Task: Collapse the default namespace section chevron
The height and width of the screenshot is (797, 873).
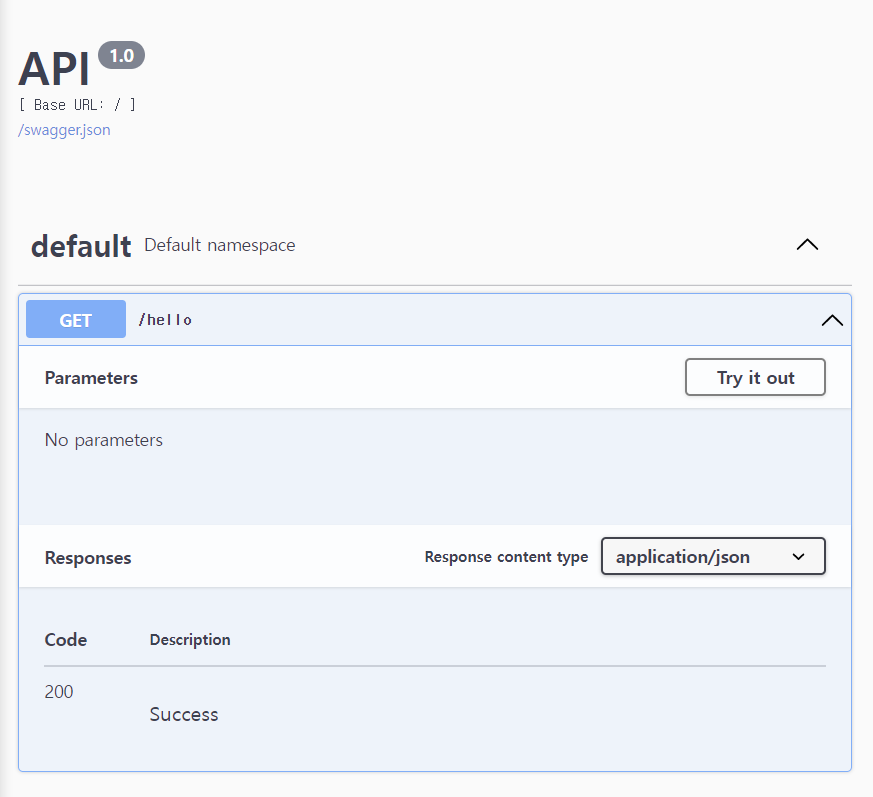Action: pos(807,245)
